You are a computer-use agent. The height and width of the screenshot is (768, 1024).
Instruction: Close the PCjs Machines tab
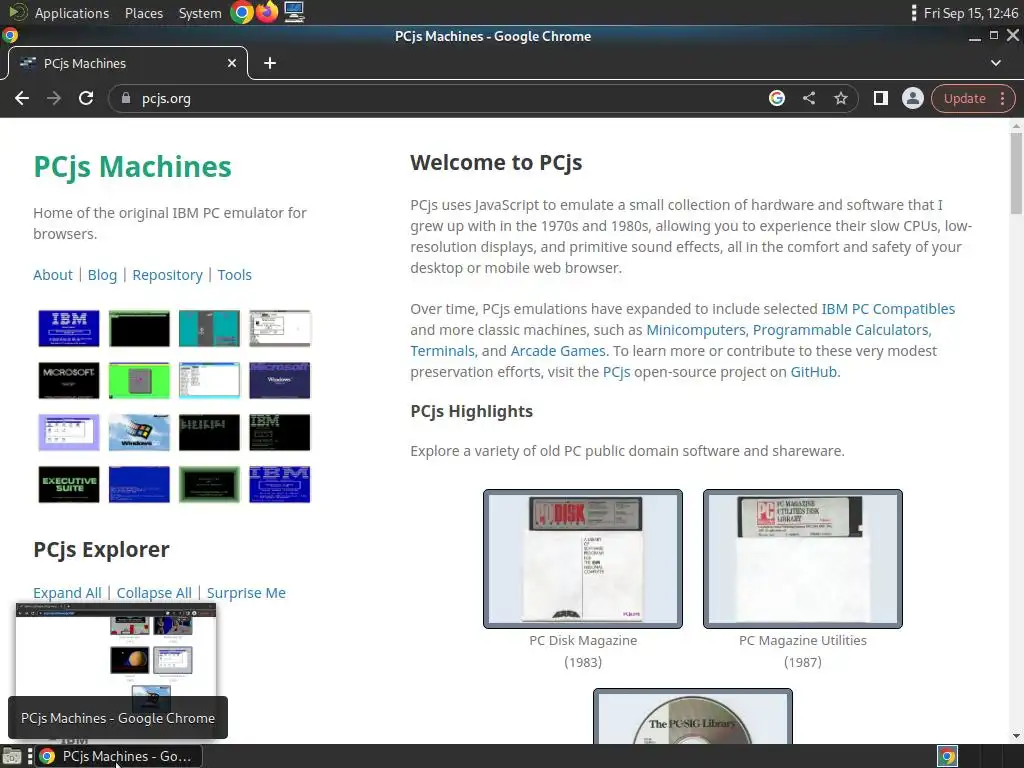pyautogui.click(x=232, y=63)
